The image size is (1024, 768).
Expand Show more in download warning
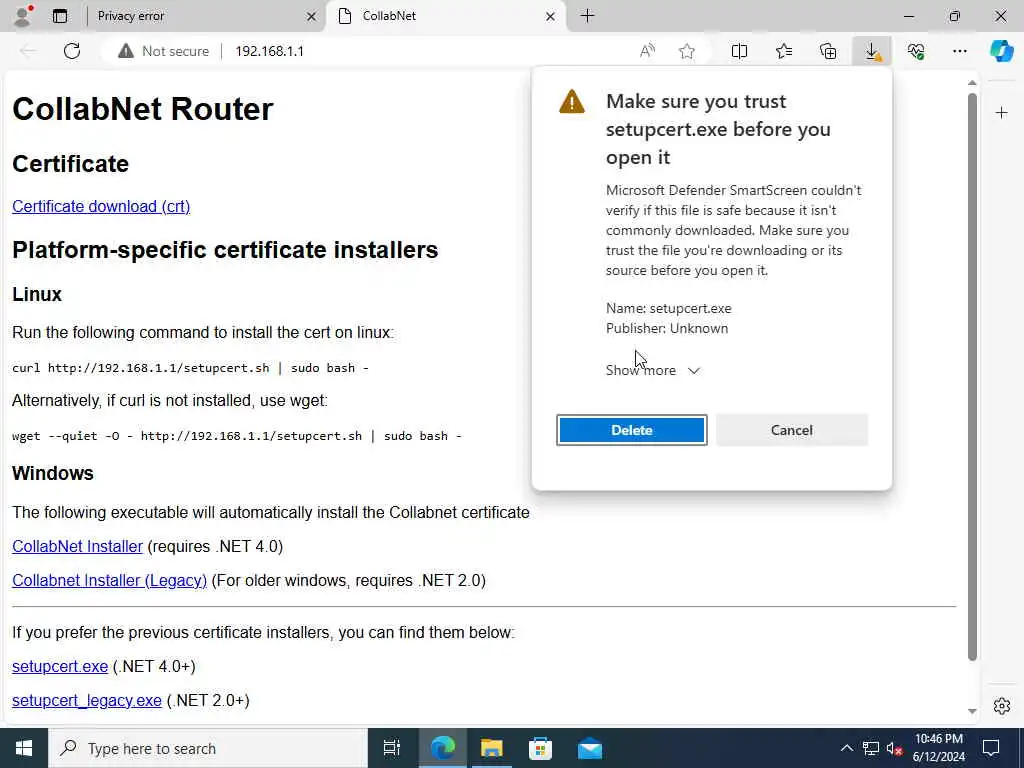[x=652, y=370]
